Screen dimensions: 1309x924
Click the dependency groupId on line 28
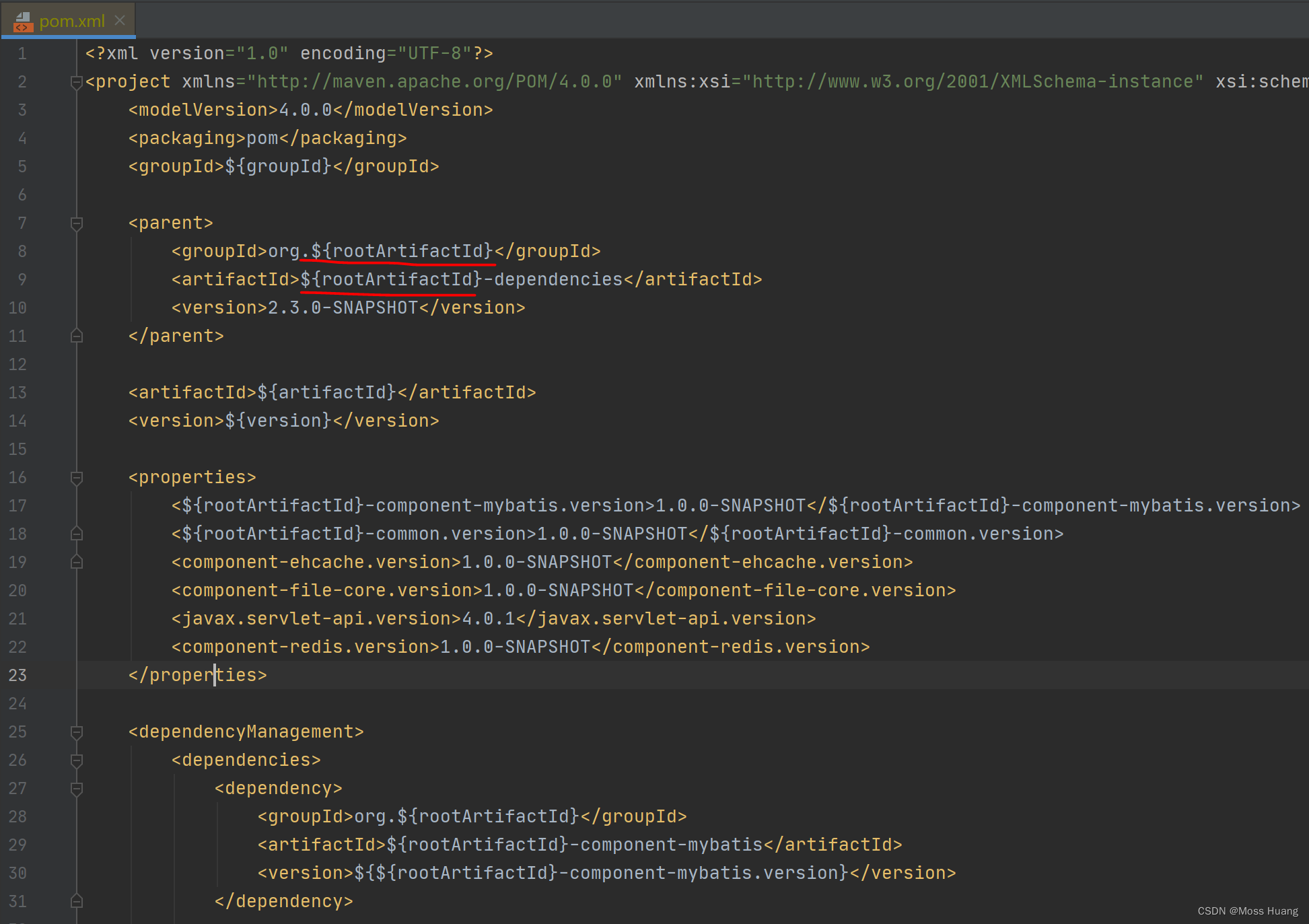(472, 817)
